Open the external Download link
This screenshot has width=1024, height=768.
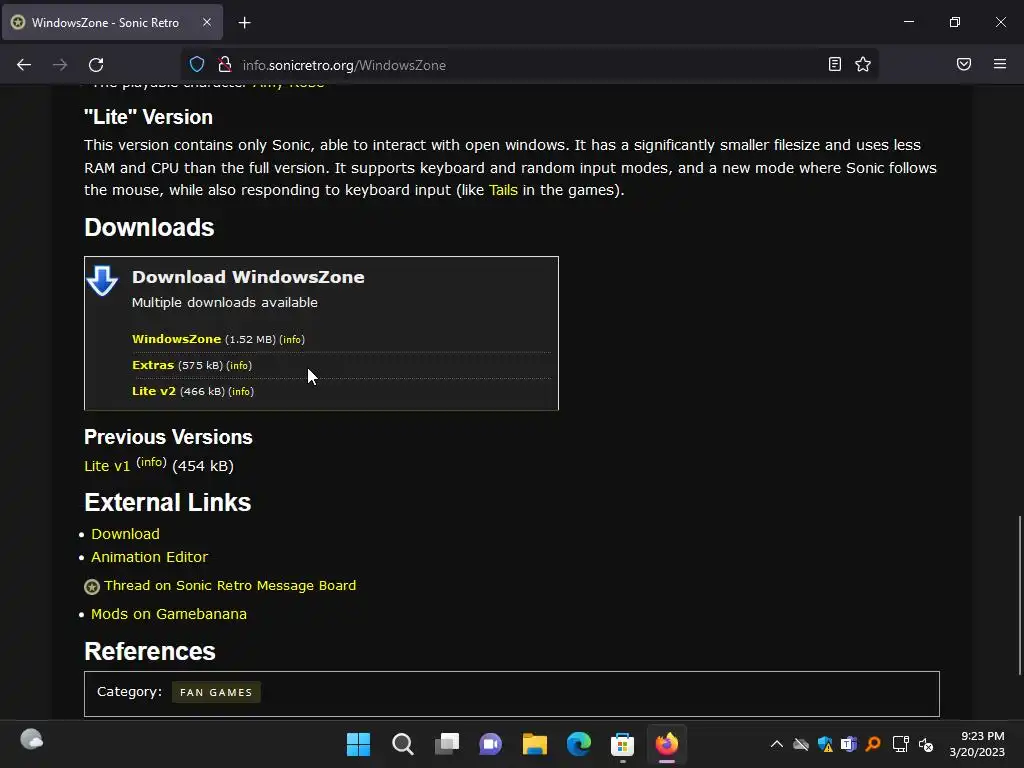[125, 534]
